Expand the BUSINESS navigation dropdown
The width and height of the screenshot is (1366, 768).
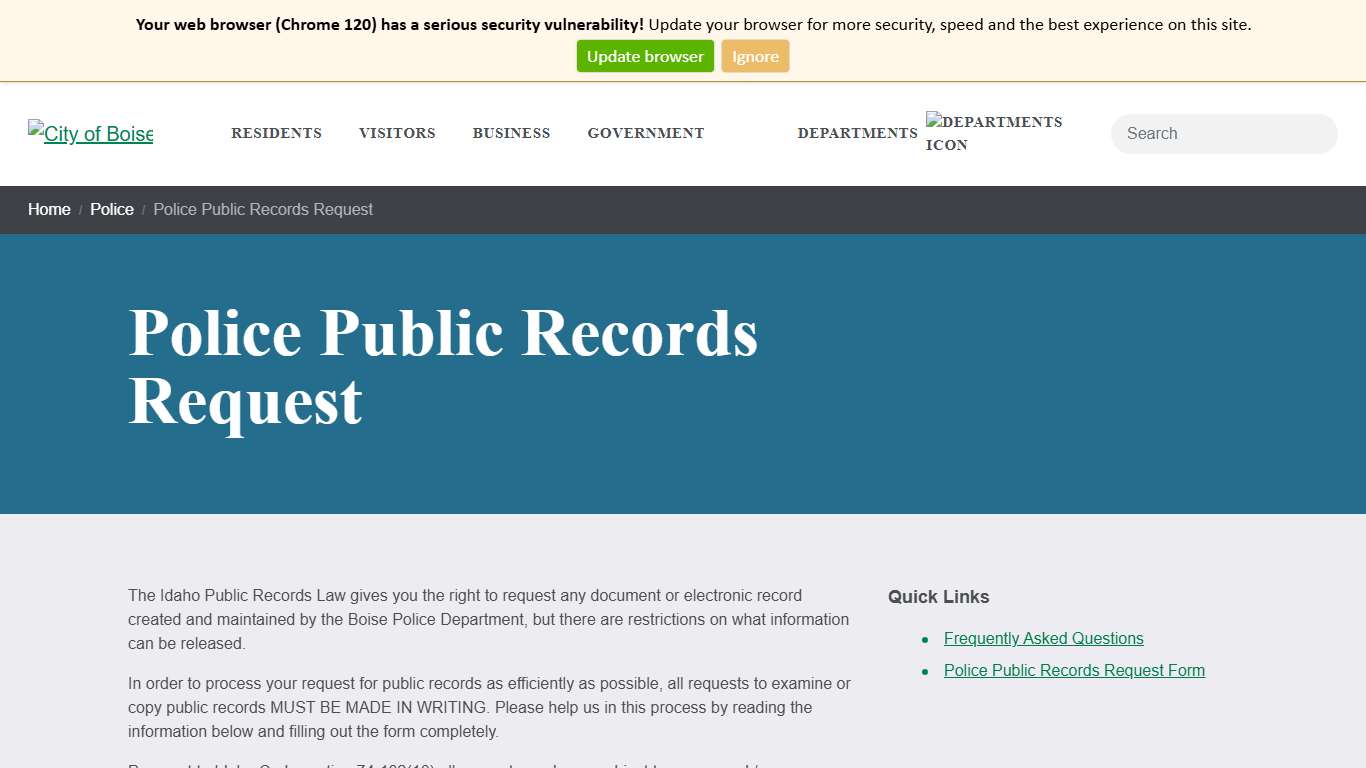point(511,133)
